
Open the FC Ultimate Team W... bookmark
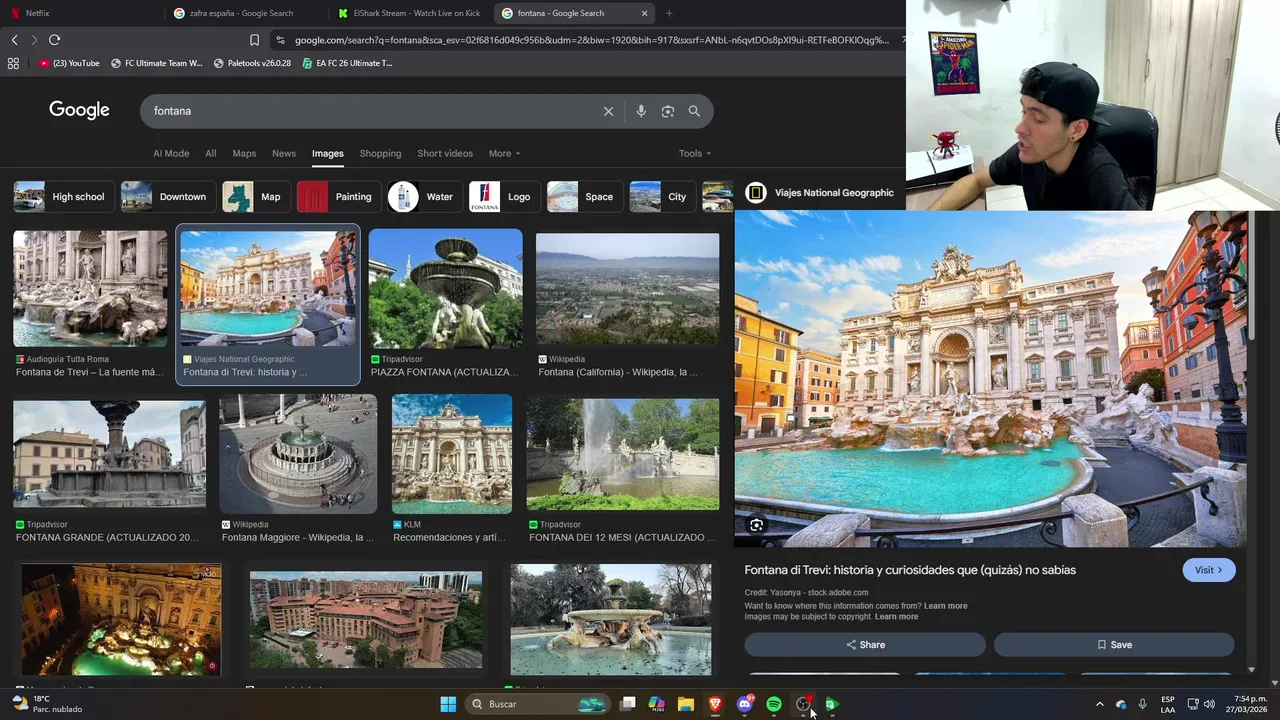pos(156,63)
